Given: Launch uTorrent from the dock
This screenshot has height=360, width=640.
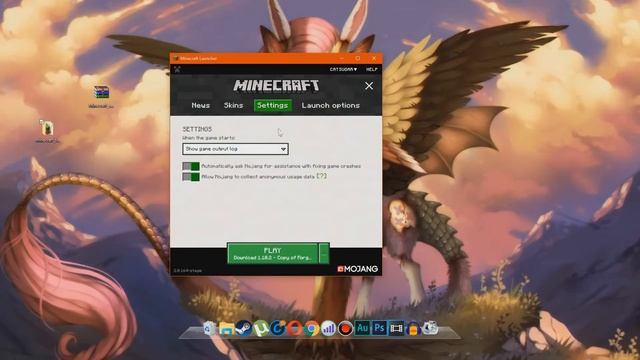Looking at the screenshot, I should tap(260, 328).
